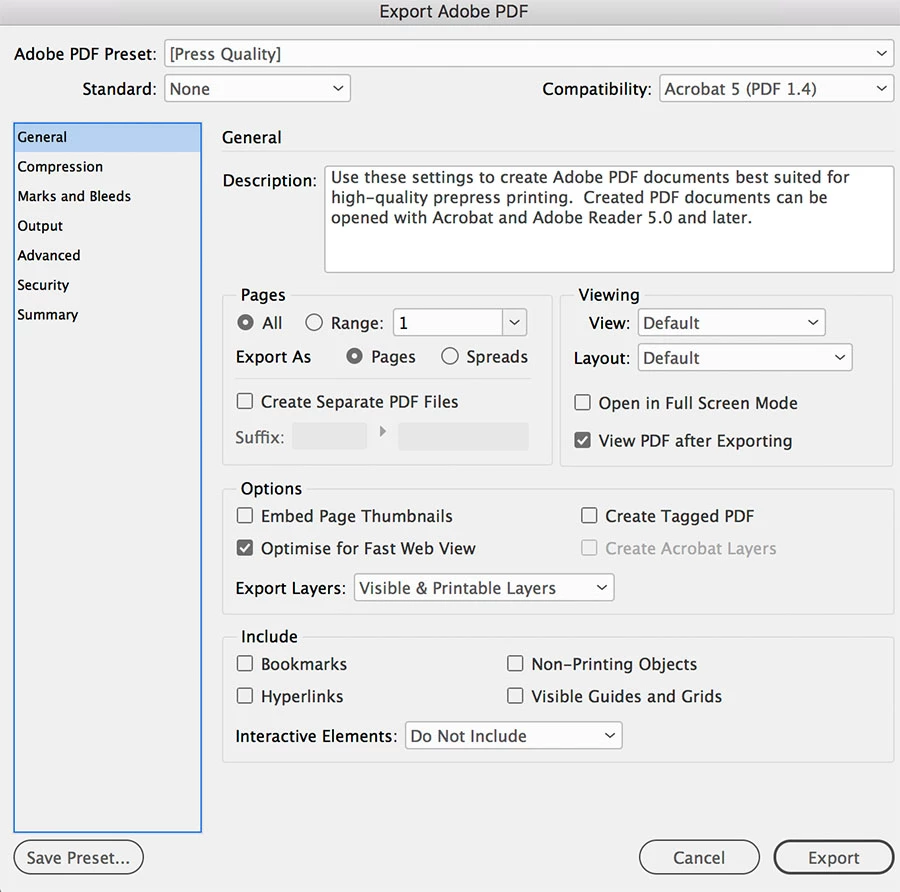The image size is (900, 892).
Task: Choose Export As Pages radio button
Action: (354, 356)
